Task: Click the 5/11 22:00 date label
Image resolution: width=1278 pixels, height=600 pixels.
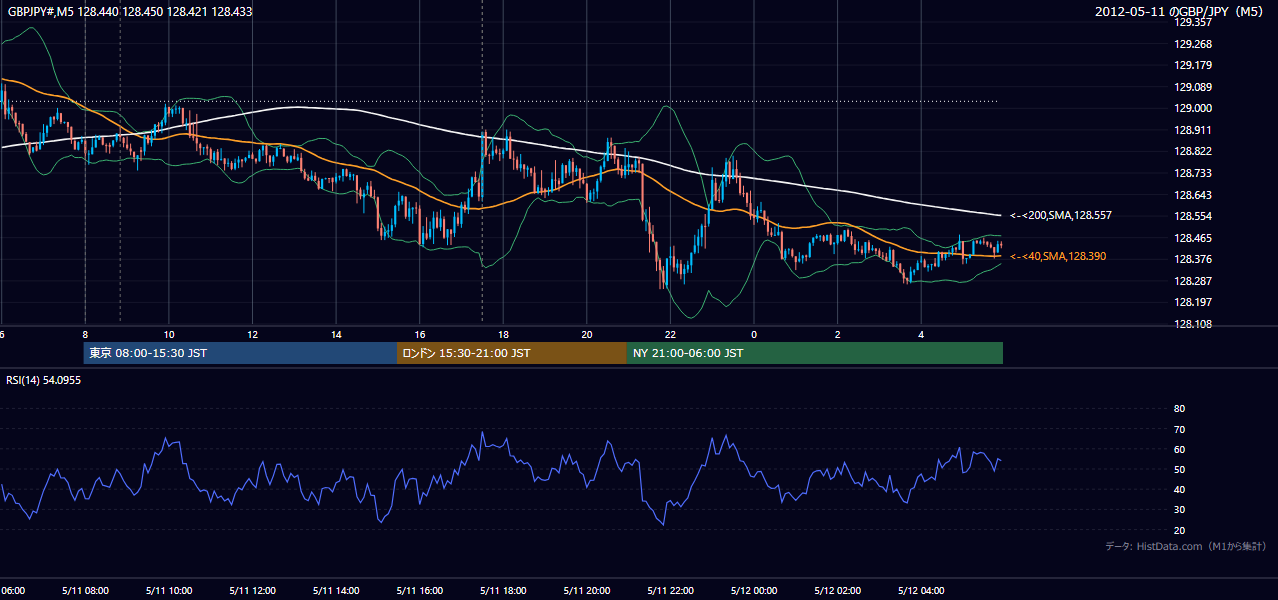Action: (670, 590)
